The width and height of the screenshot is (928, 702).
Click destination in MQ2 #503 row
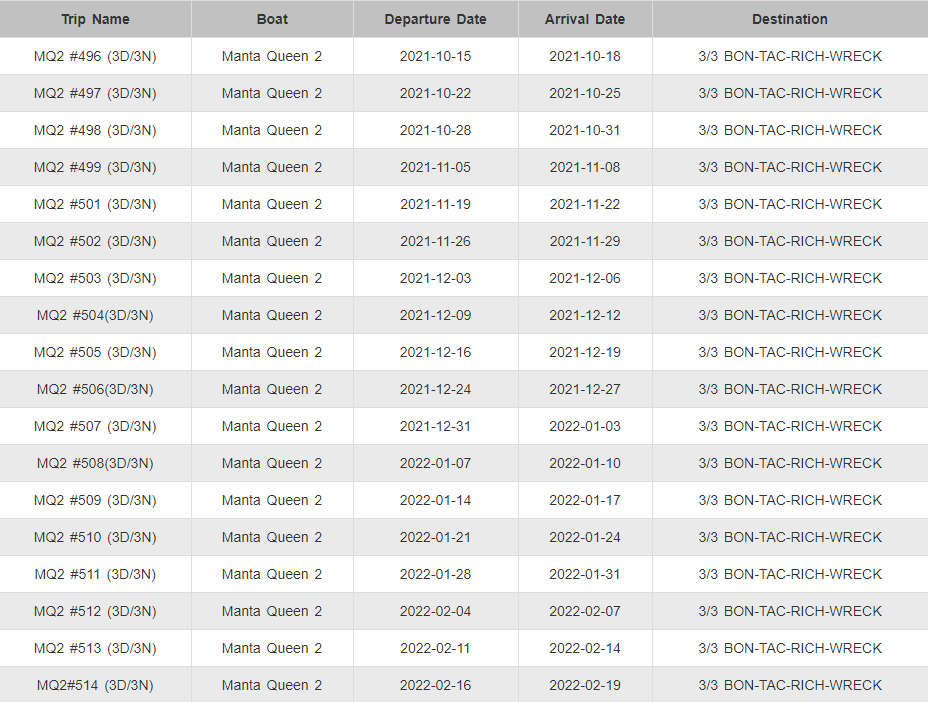[790, 278]
